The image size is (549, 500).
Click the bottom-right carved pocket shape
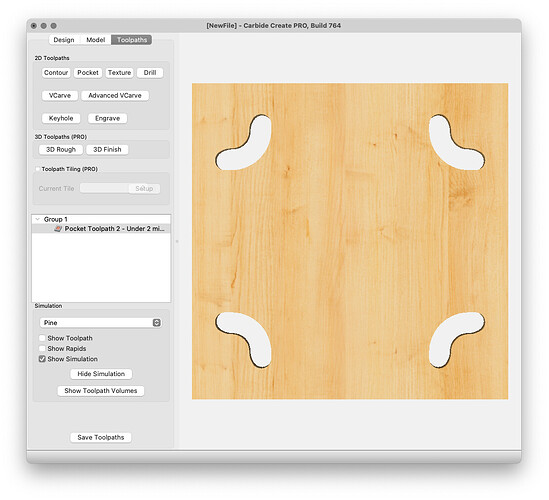(x=457, y=340)
